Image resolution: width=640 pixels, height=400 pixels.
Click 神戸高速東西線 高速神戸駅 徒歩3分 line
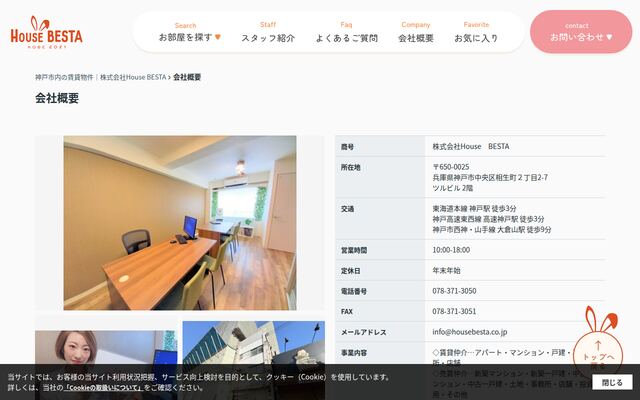488,219
